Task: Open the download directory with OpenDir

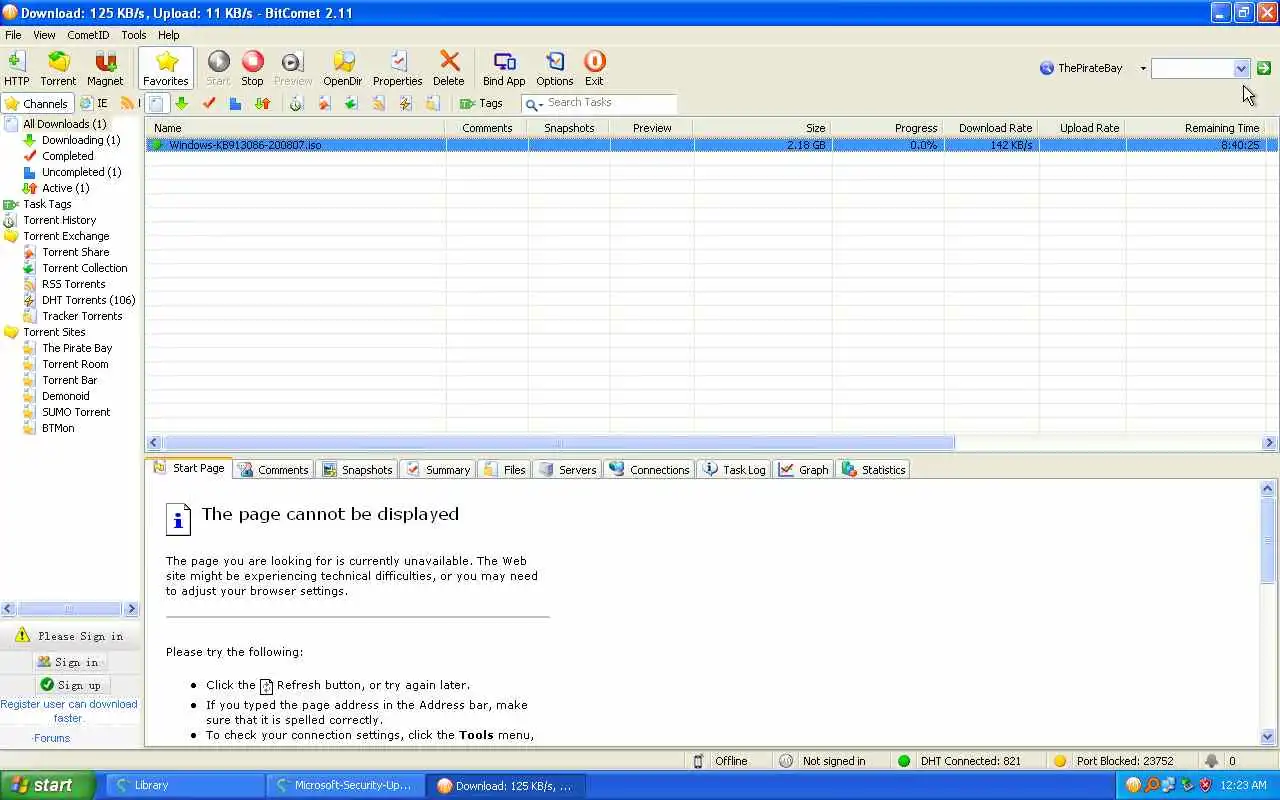Action: coord(343,68)
